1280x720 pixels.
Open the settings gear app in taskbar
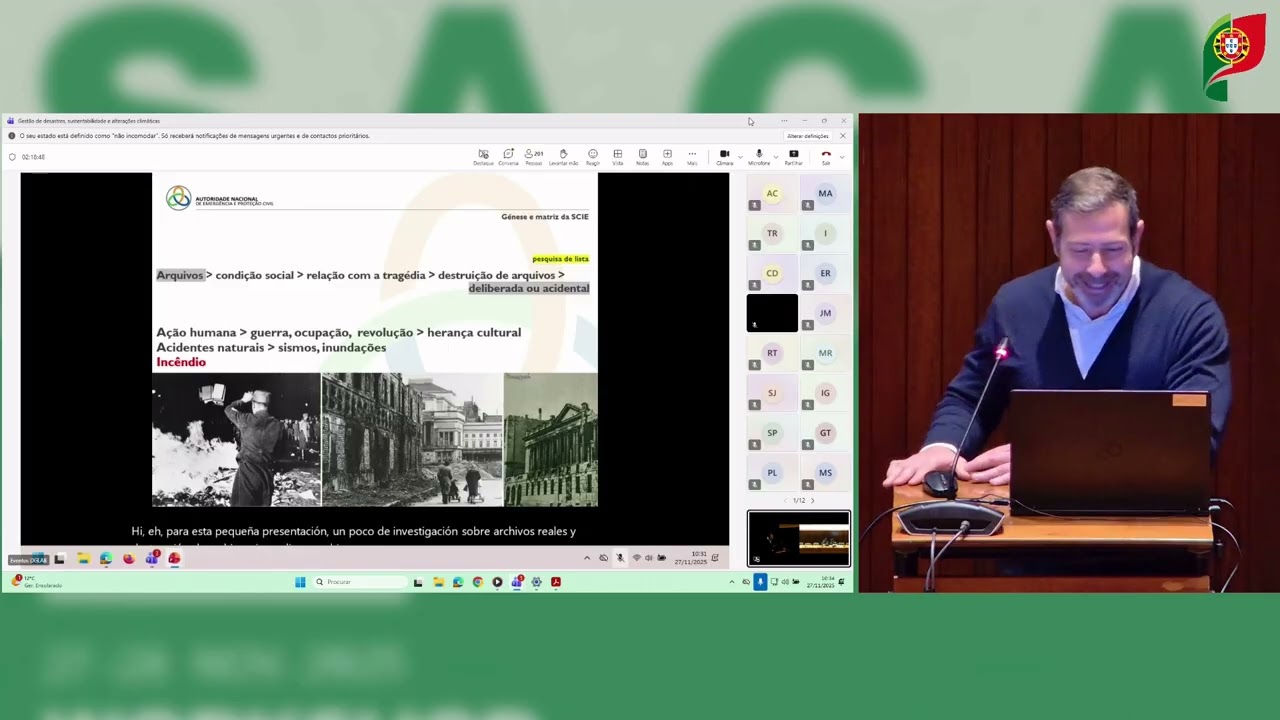tap(537, 582)
